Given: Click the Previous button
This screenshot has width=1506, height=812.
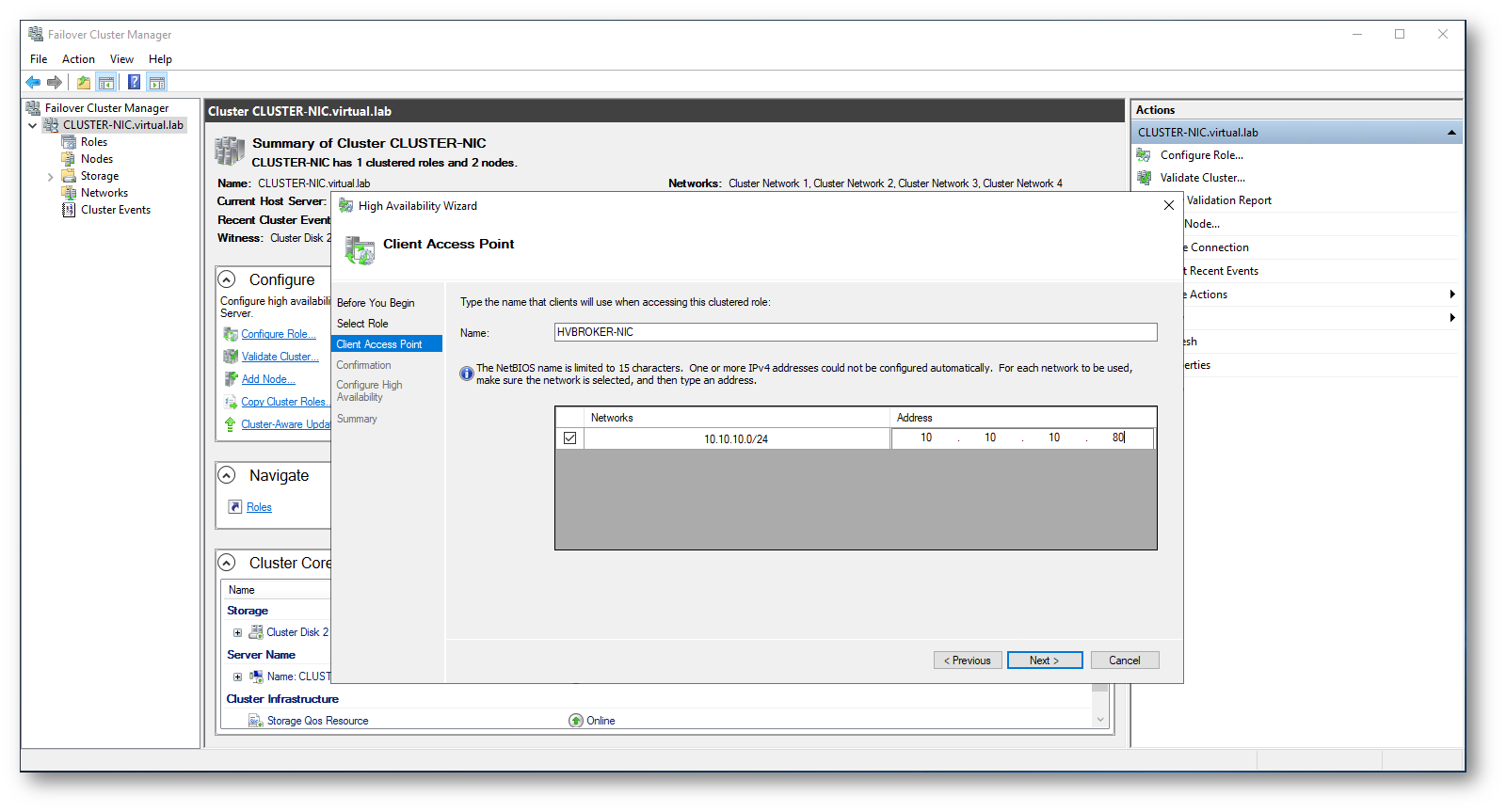Looking at the screenshot, I should pos(968,661).
